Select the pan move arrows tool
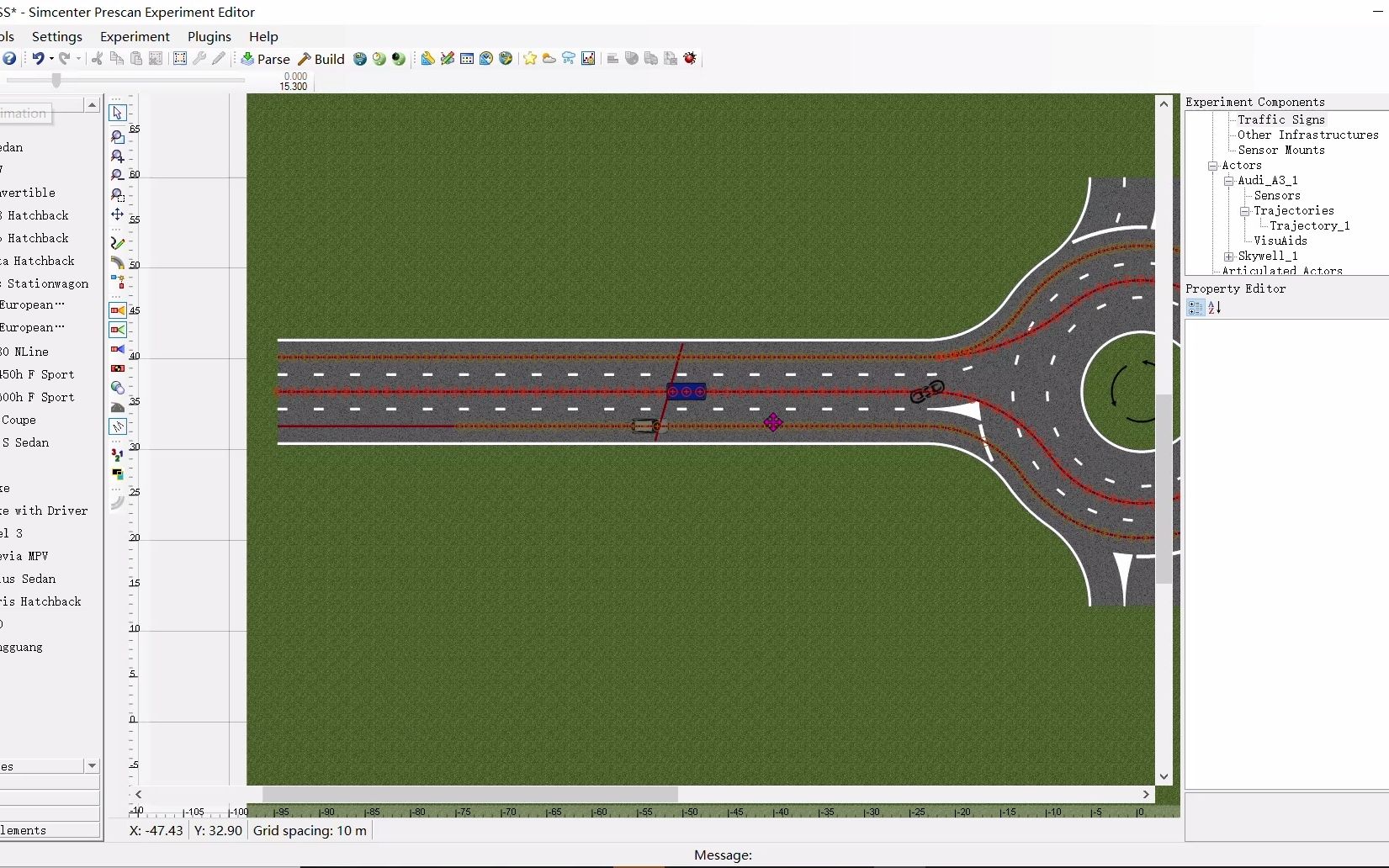Viewport: 1389px width, 868px height. point(118,214)
